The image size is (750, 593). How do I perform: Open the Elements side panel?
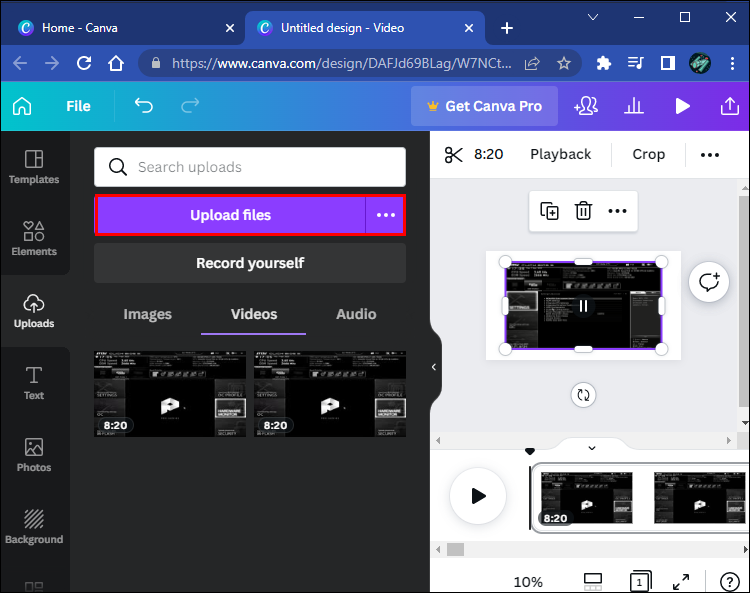(x=34, y=239)
